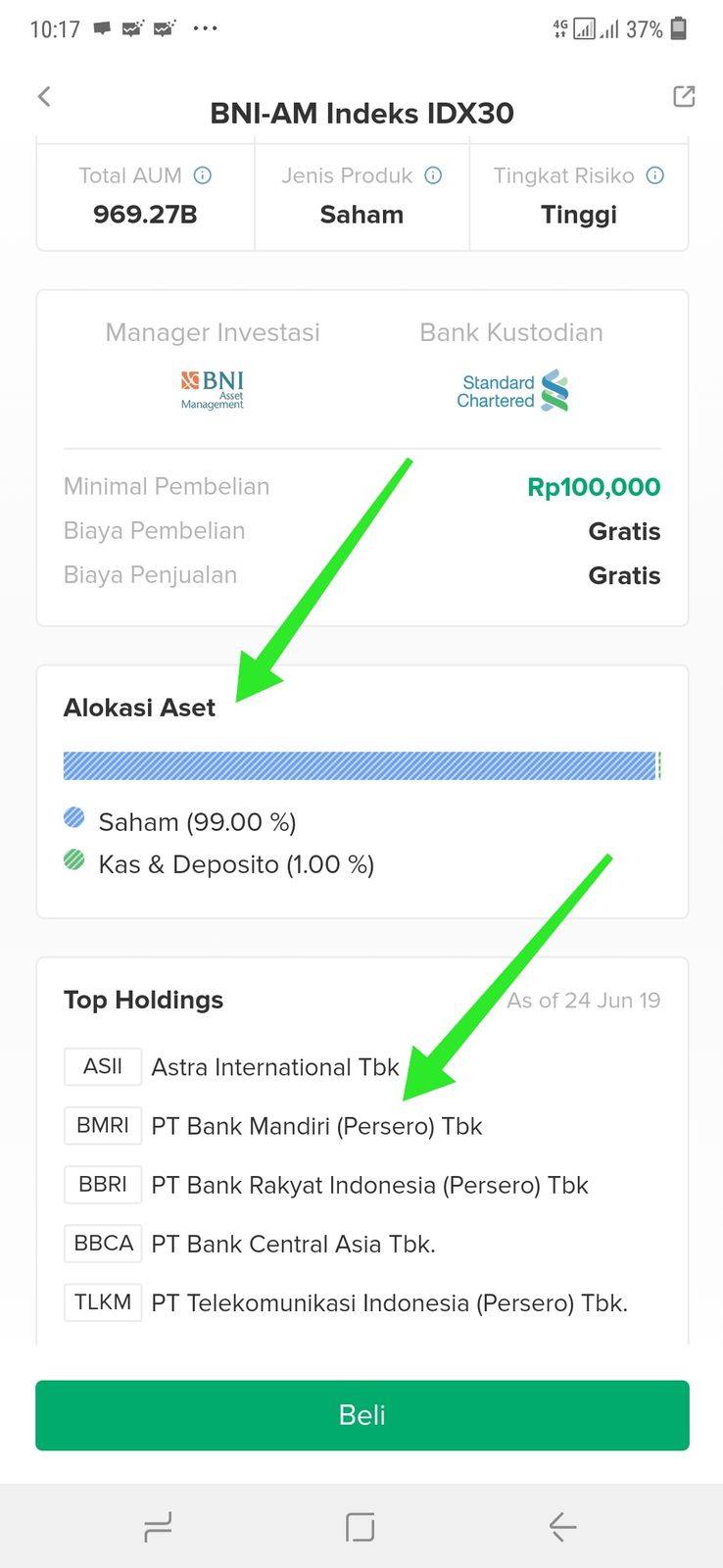Tap the Rp100,000 minimal pembelian value
This screenshot has width=723, height=1568.
pyautogui.click(x=594, y=486)
